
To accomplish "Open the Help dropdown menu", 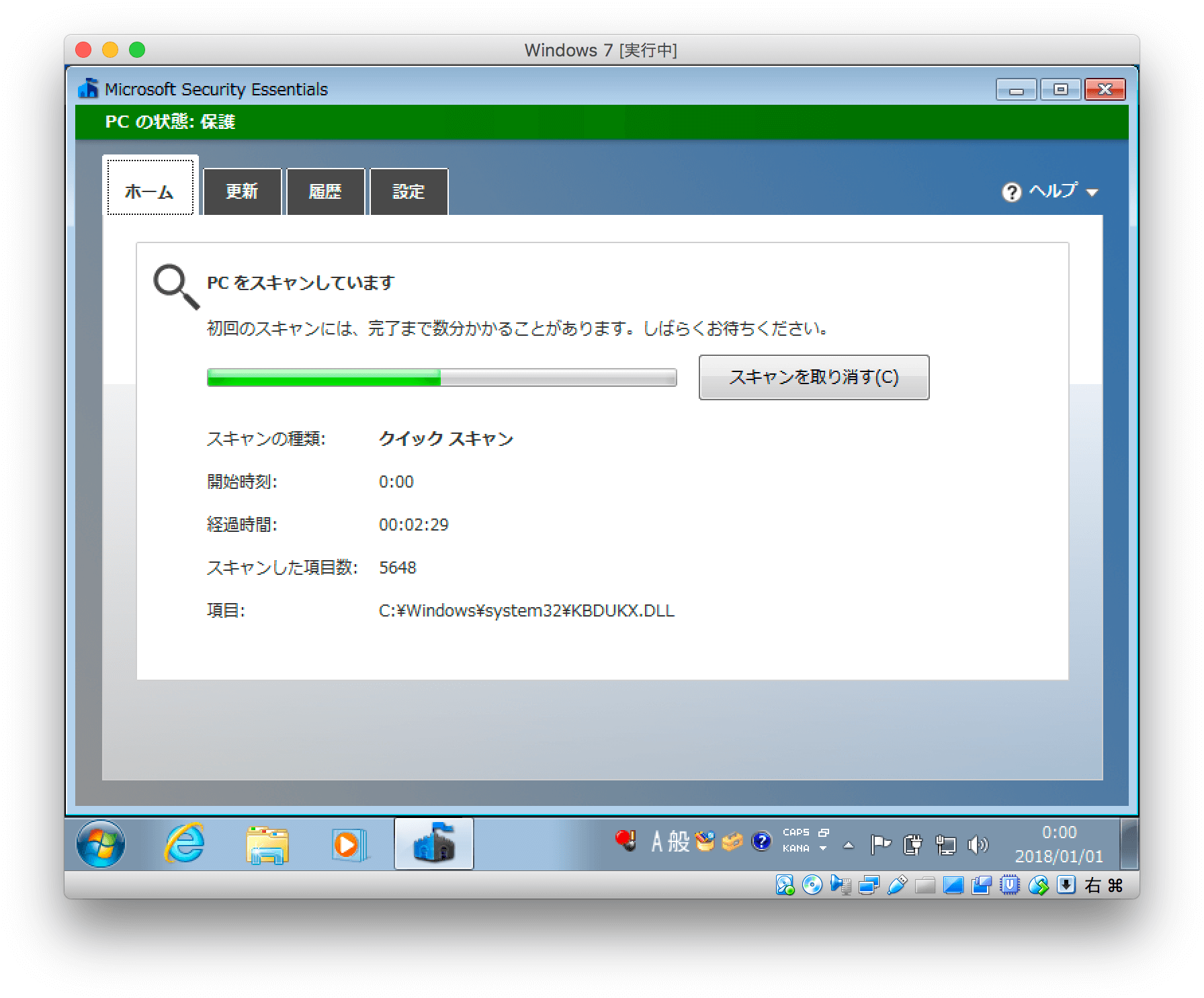I will coord(1049,191).
